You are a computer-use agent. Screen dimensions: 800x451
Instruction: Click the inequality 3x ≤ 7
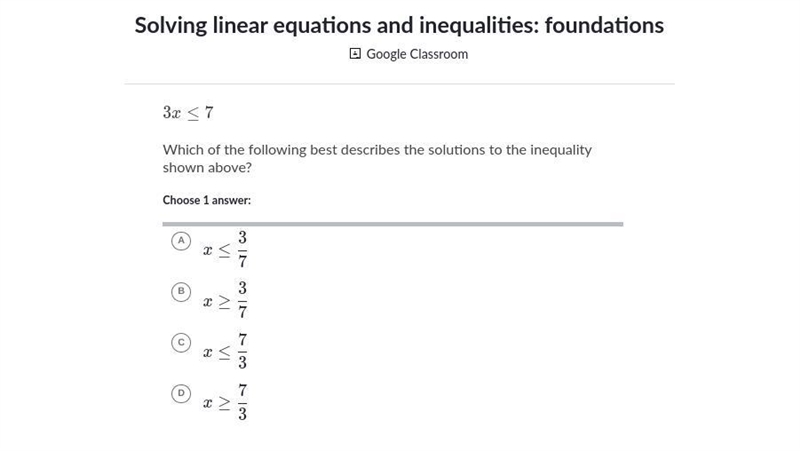tap(188, 113)
